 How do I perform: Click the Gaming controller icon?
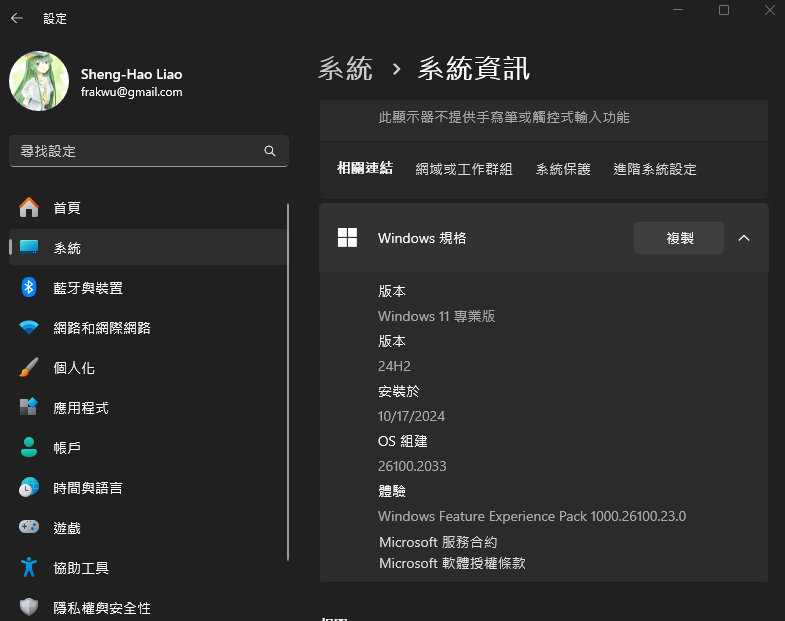(x=29, y=527)
